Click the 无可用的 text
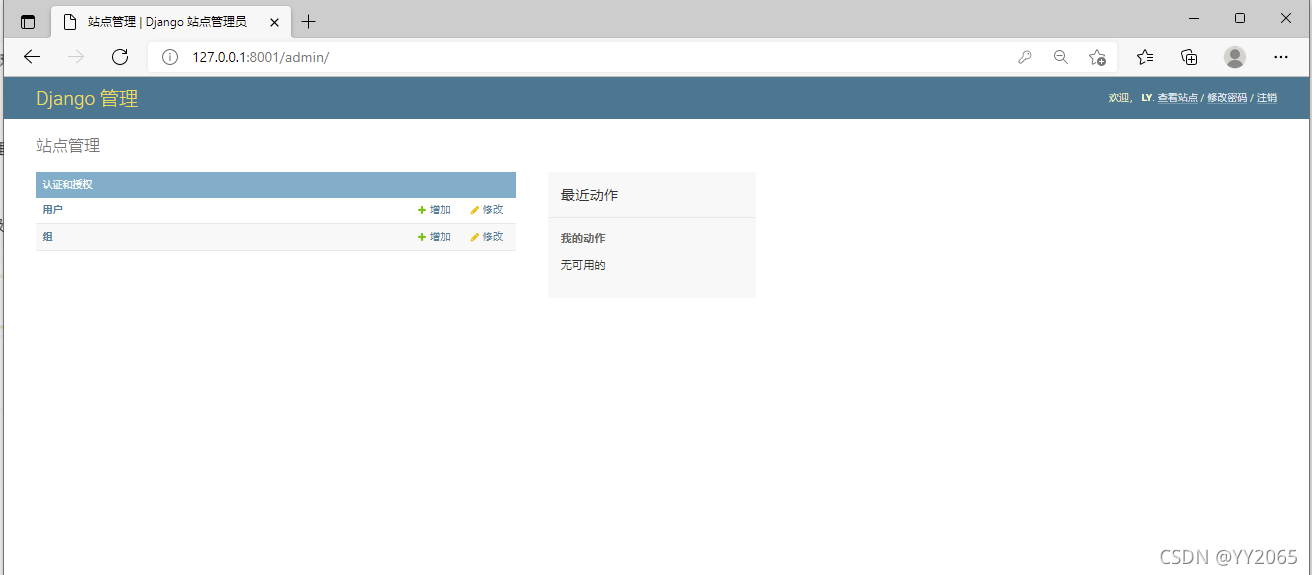Screen dimensions: 1312x575 tap(583, 265)
